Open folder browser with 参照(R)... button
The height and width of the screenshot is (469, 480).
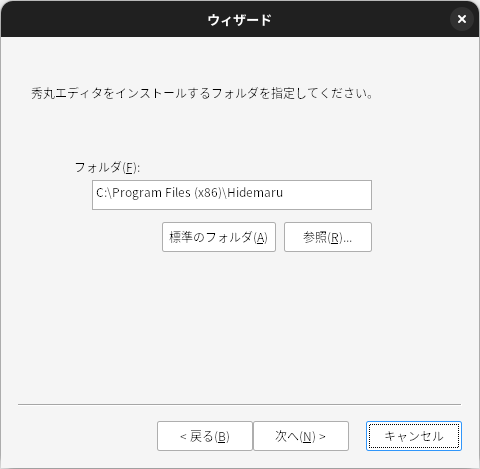pos(328,237)
